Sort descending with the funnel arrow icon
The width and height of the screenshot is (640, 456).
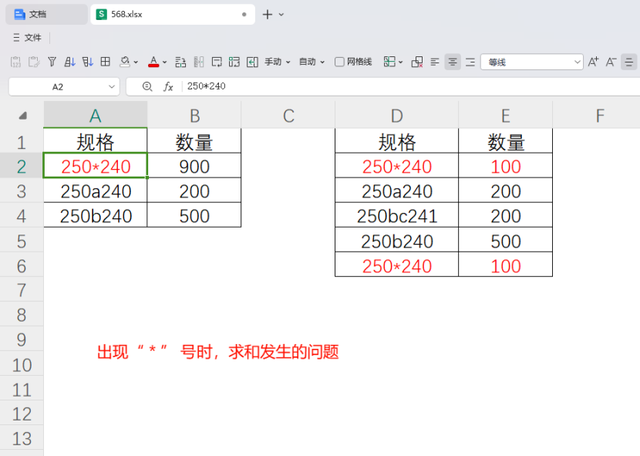tap(87, 62)
